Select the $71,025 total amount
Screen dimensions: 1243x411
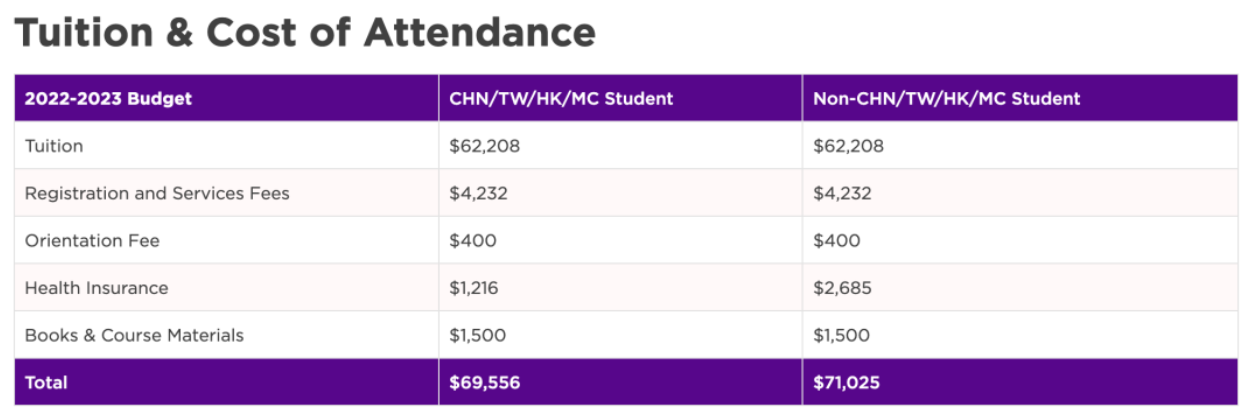[847, 383]
